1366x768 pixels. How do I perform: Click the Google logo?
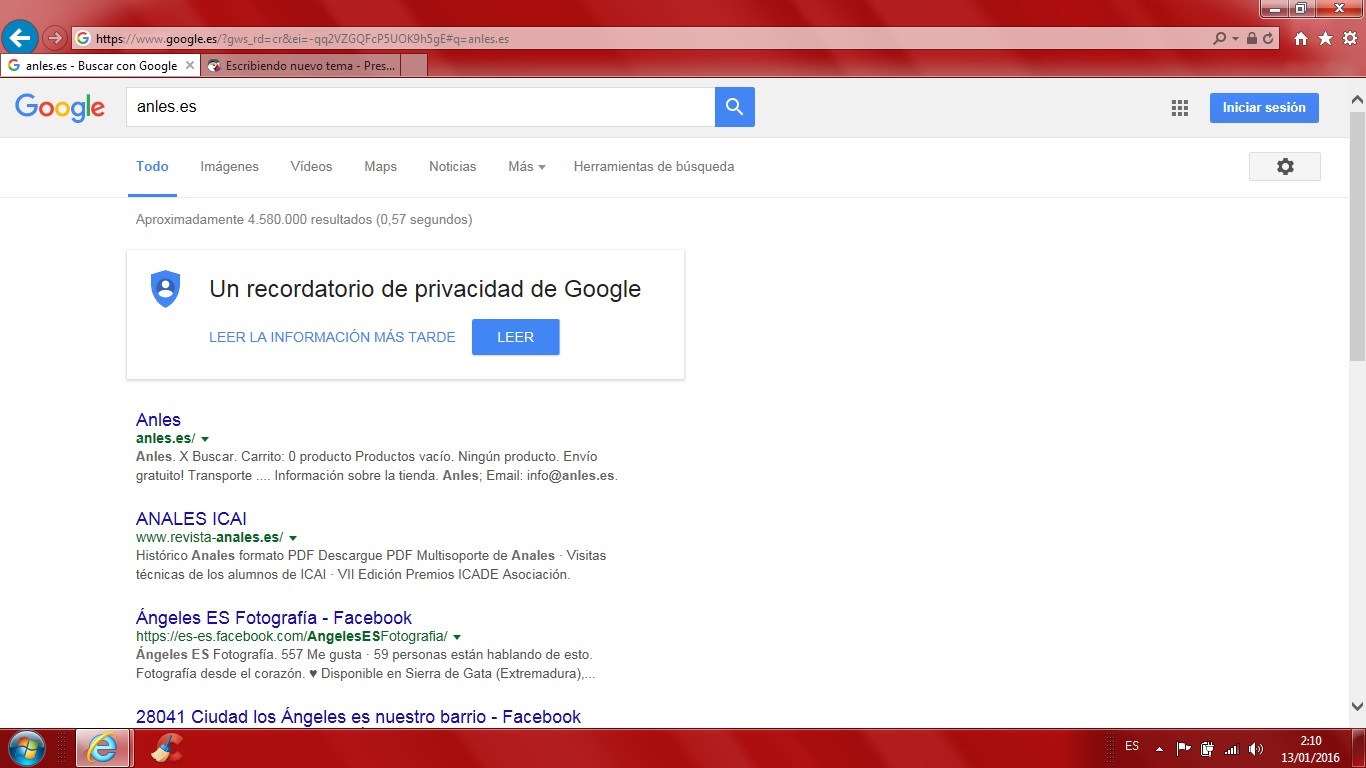click(x=60, y=108)
